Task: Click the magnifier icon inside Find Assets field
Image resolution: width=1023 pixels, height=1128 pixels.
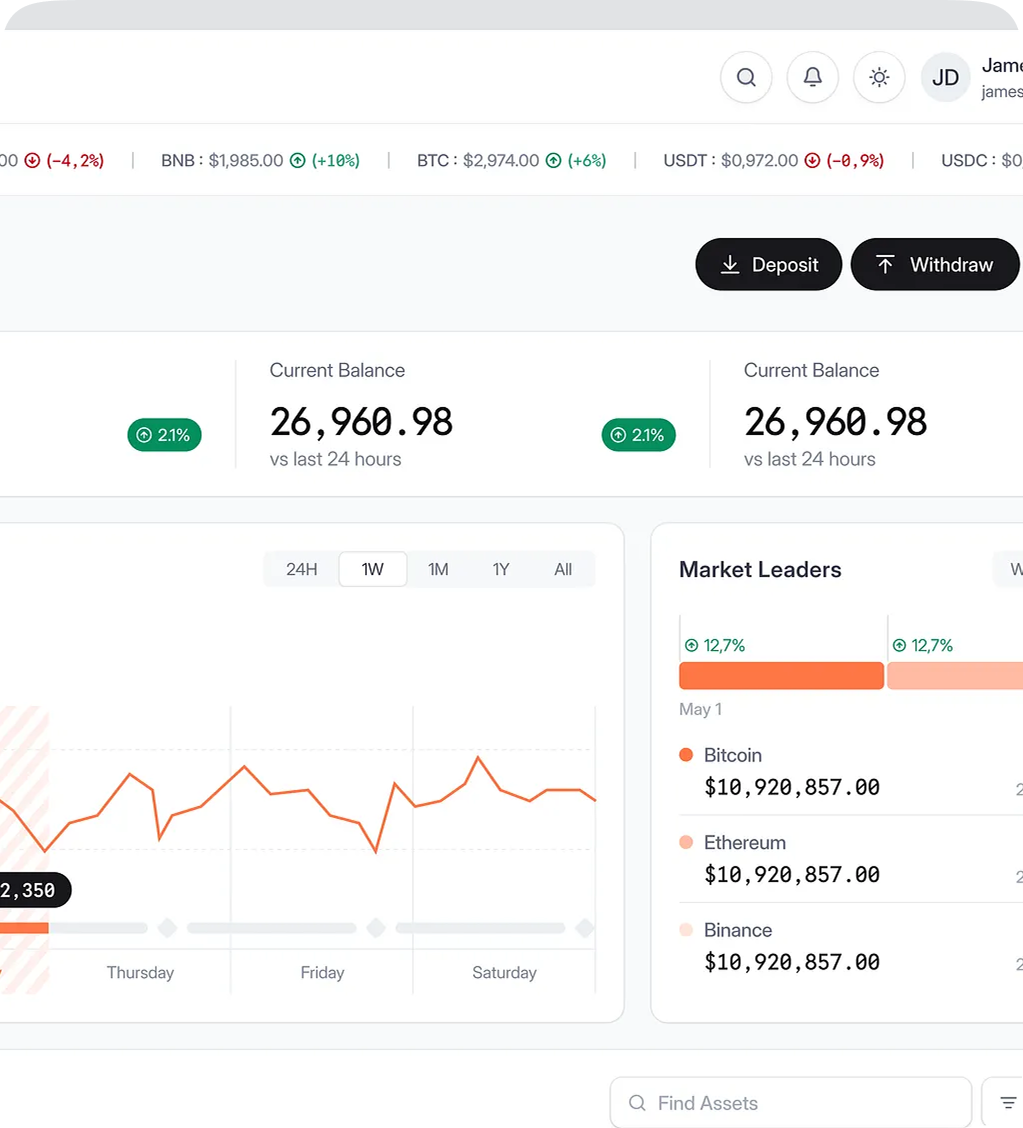Action: click(x=637, y=1102)
